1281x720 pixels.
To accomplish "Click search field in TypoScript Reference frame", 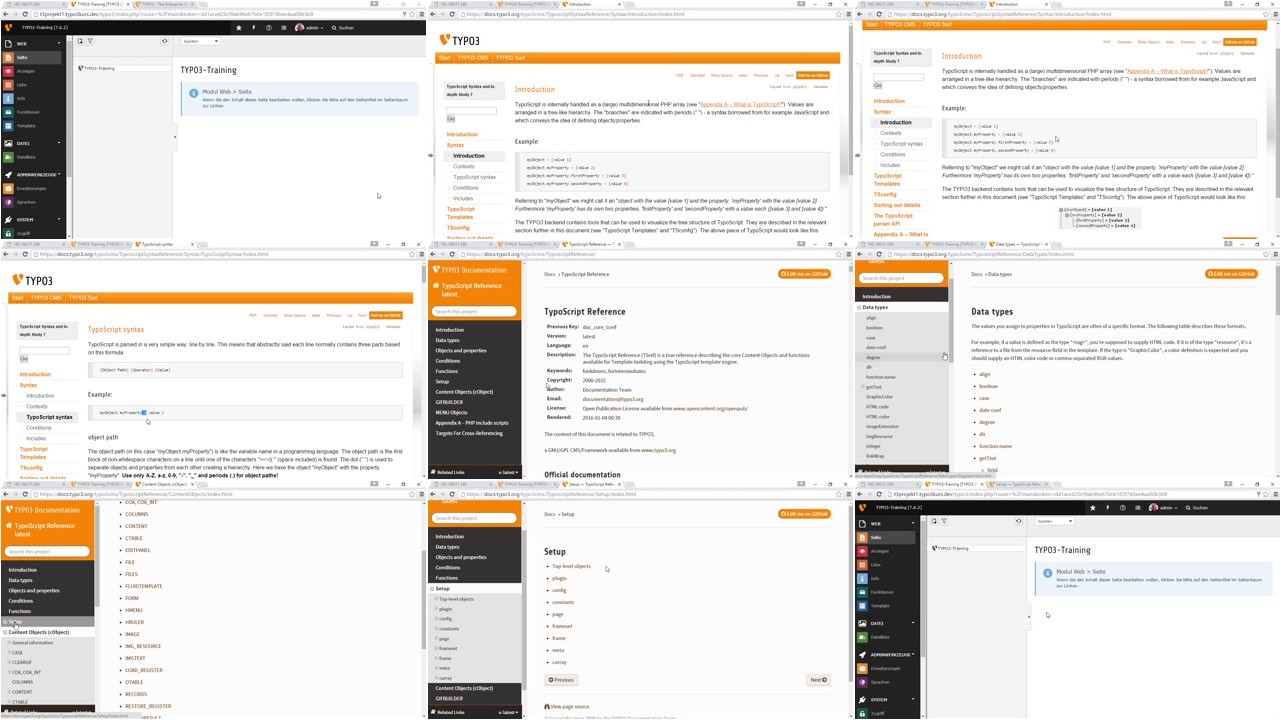I will (x=474, y=311).
